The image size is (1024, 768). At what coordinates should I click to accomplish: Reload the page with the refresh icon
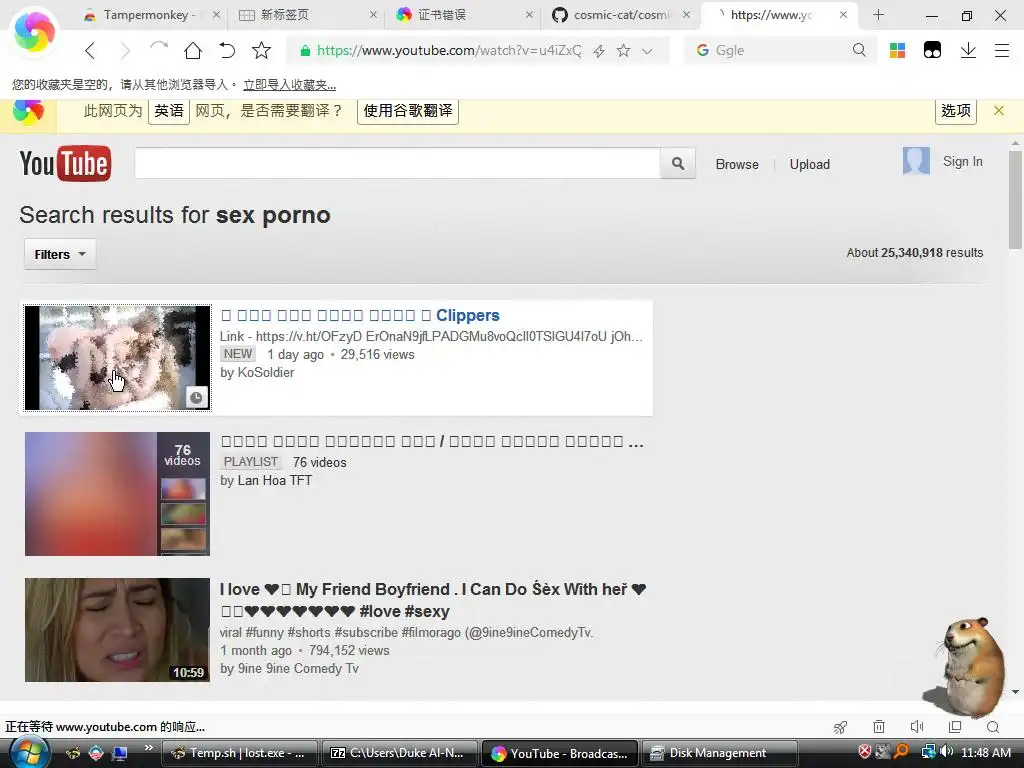[x=159, y=49]
